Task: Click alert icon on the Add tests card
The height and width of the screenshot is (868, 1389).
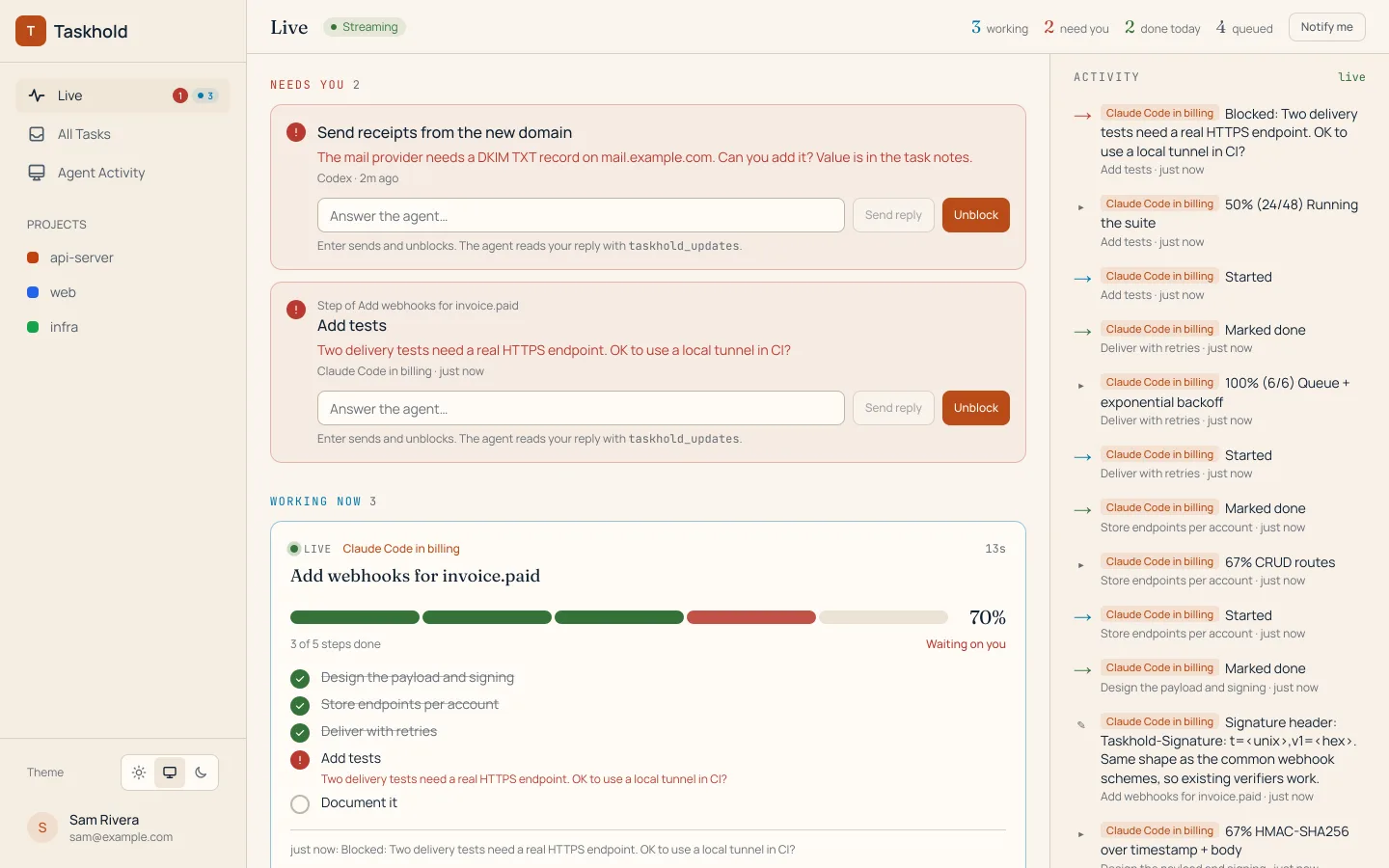Action: (x=296, y=310)
